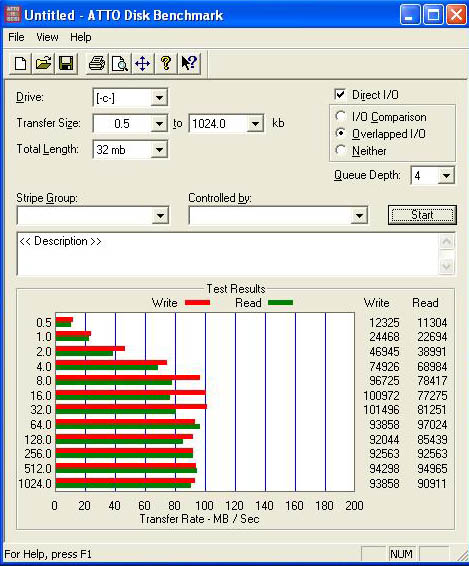The height and width of the screenshot is (566, 469).
Task: Click the red Write legend color bar
Action: (197, 302)
